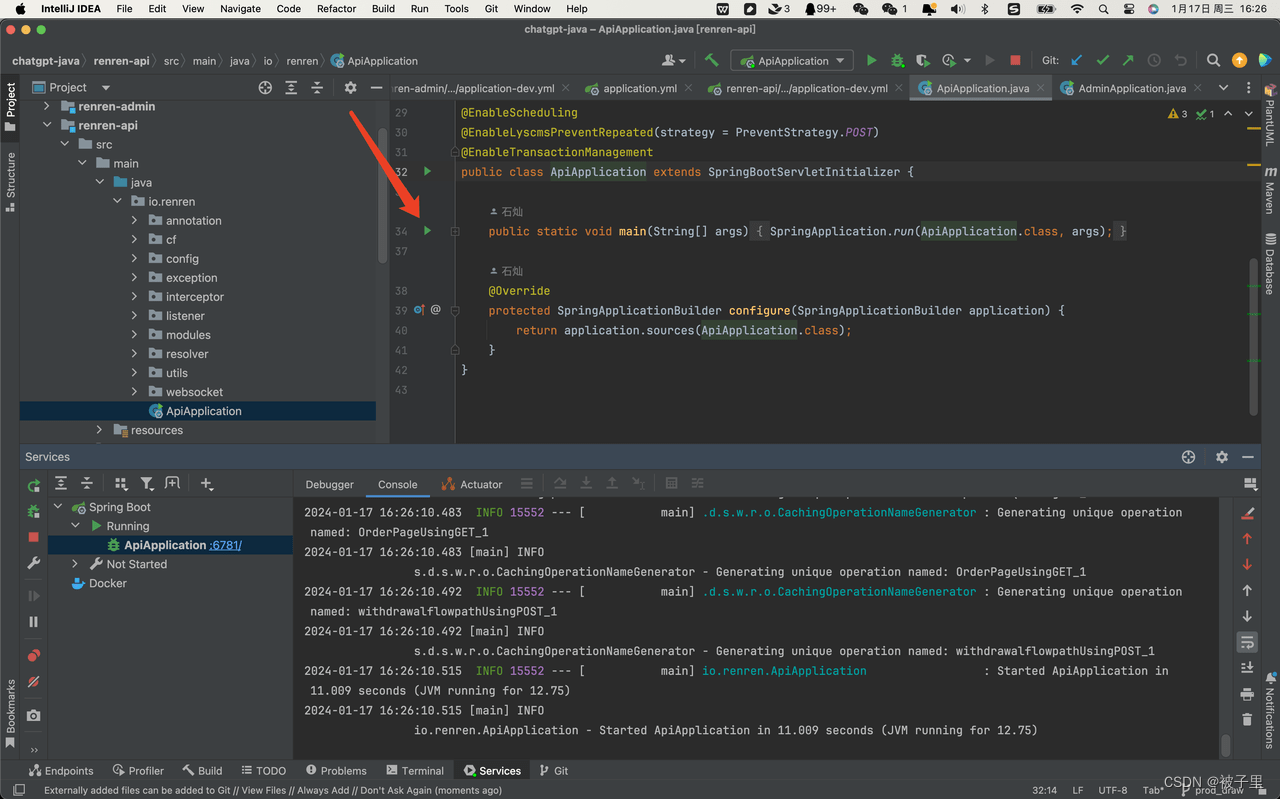Open Debugger tab in Services
Screen dimensions: 1280x799
(x=330, y=484)
